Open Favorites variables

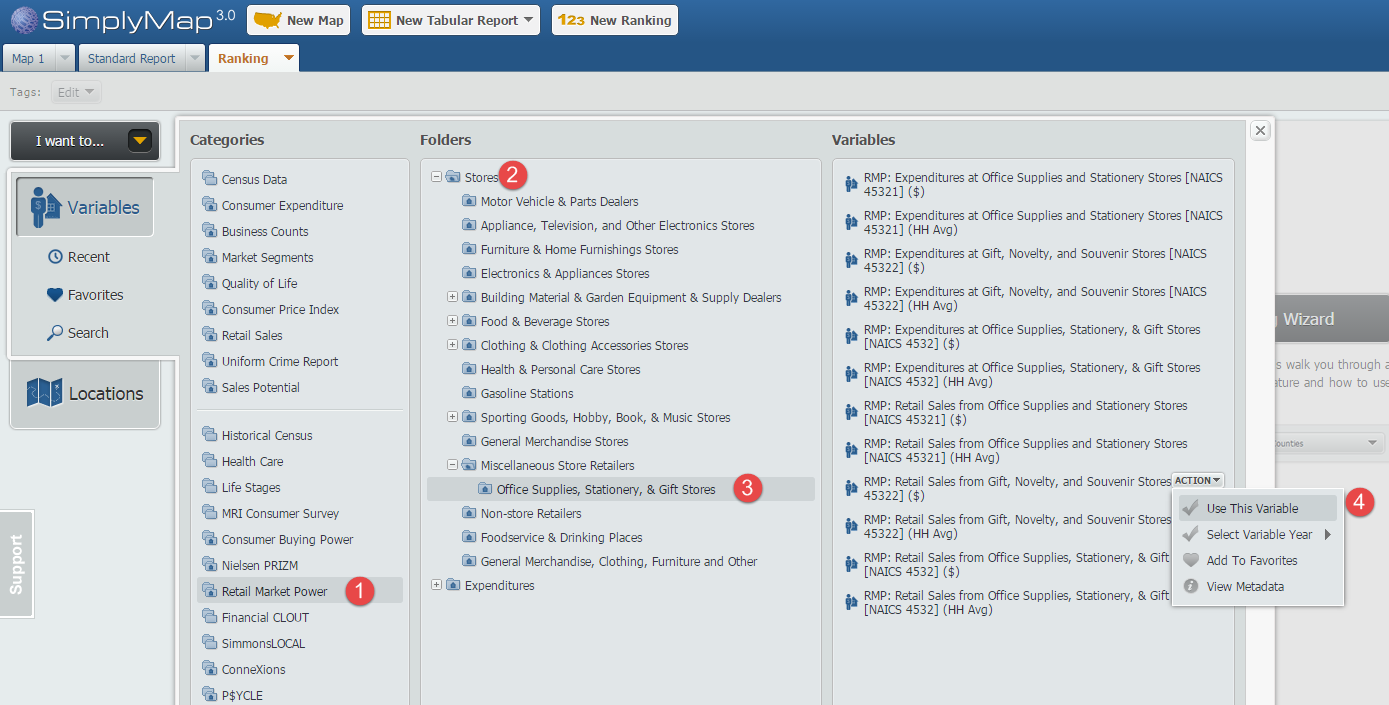coord(85,295)
